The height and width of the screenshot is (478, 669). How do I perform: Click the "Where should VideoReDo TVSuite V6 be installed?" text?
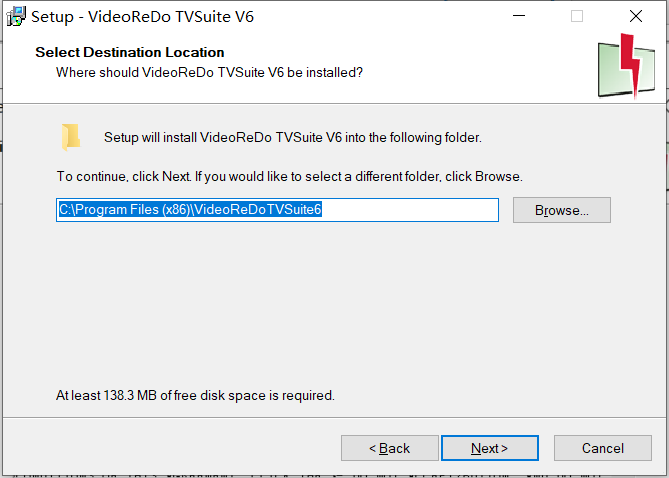click(x=209, y=73)
